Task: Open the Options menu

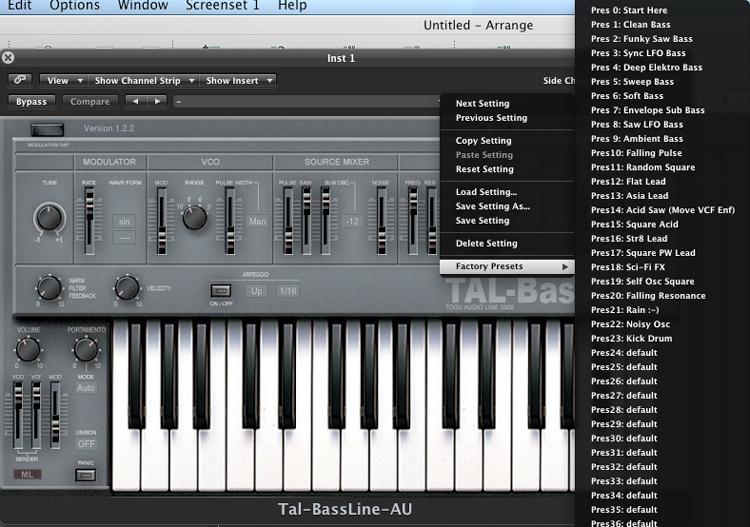Action: (75, 6)
